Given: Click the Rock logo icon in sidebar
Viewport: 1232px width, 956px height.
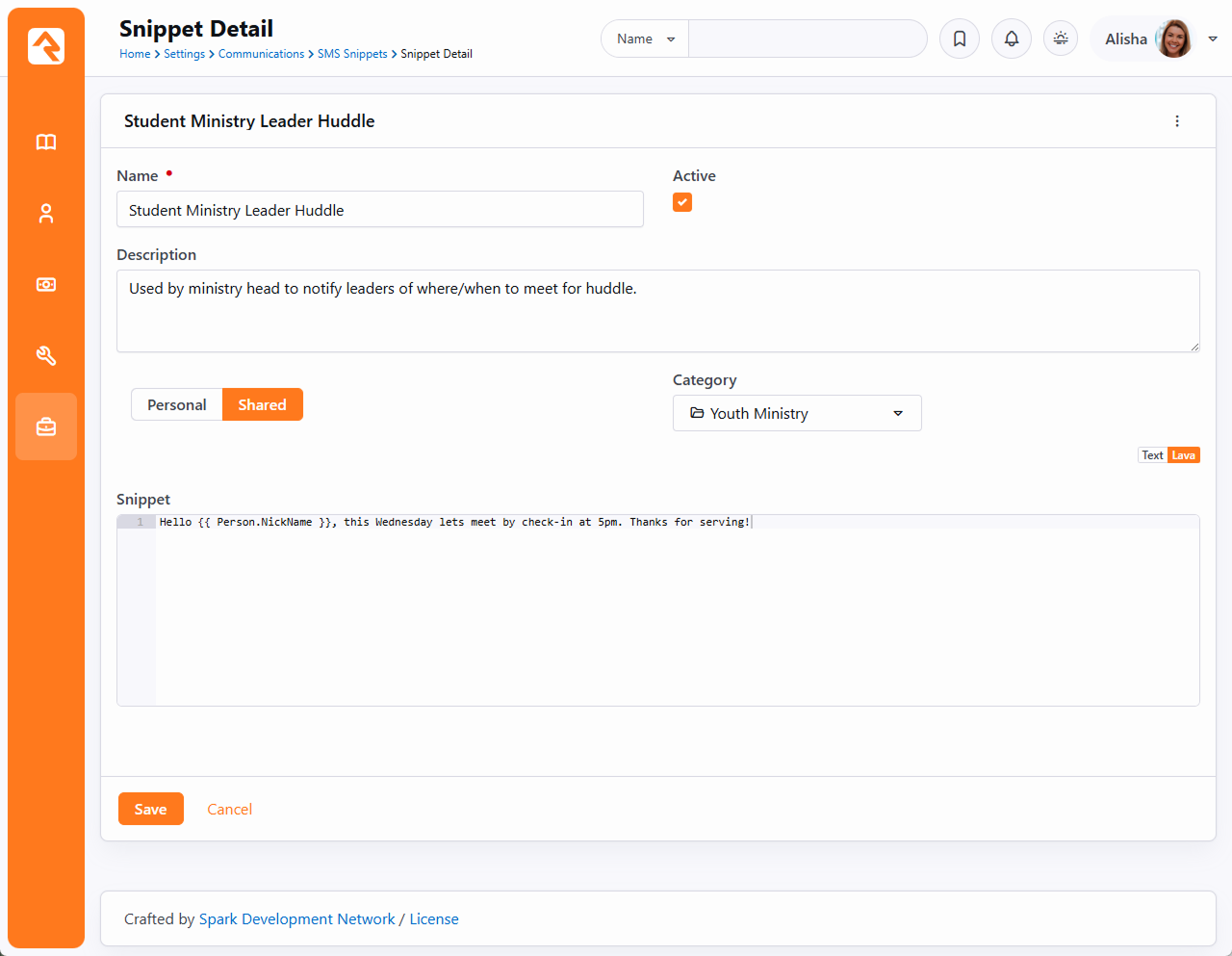Looking at the screenshot, I should pyautogui.click(x=46, y=46).
